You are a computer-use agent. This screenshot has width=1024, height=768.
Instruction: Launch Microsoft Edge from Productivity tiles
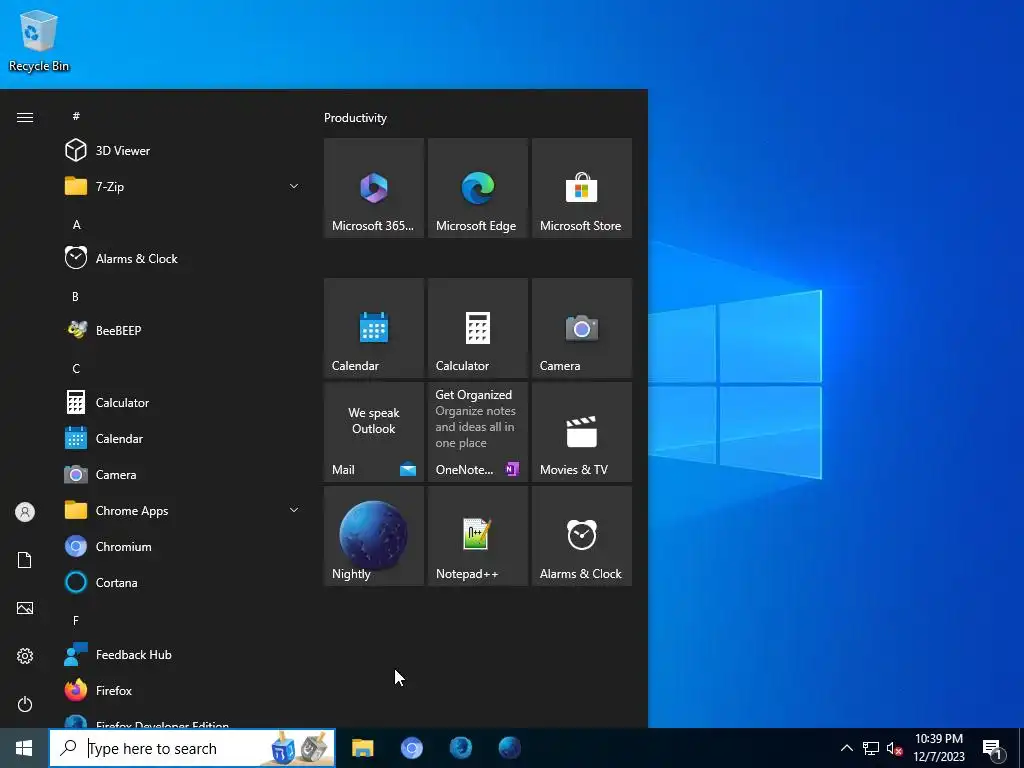(477, 188)
